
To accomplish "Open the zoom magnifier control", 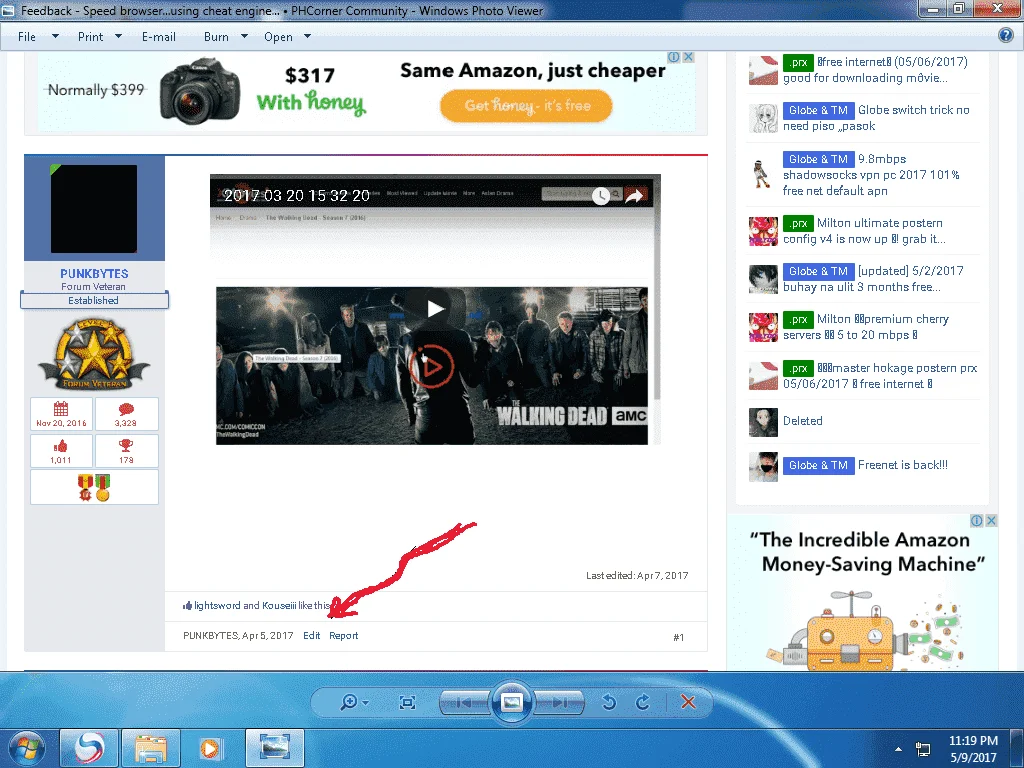I will click(349, 702).
